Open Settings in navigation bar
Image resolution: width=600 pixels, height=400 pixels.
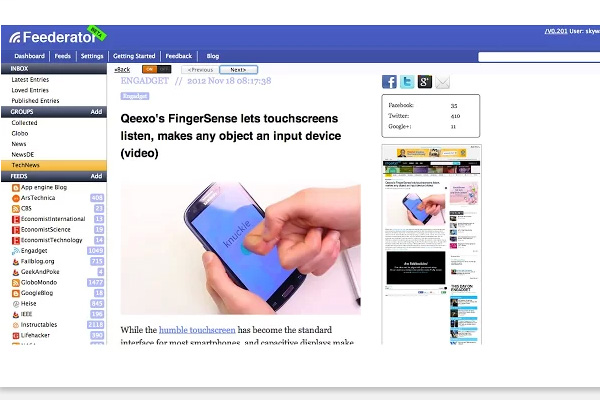(92, 56)
